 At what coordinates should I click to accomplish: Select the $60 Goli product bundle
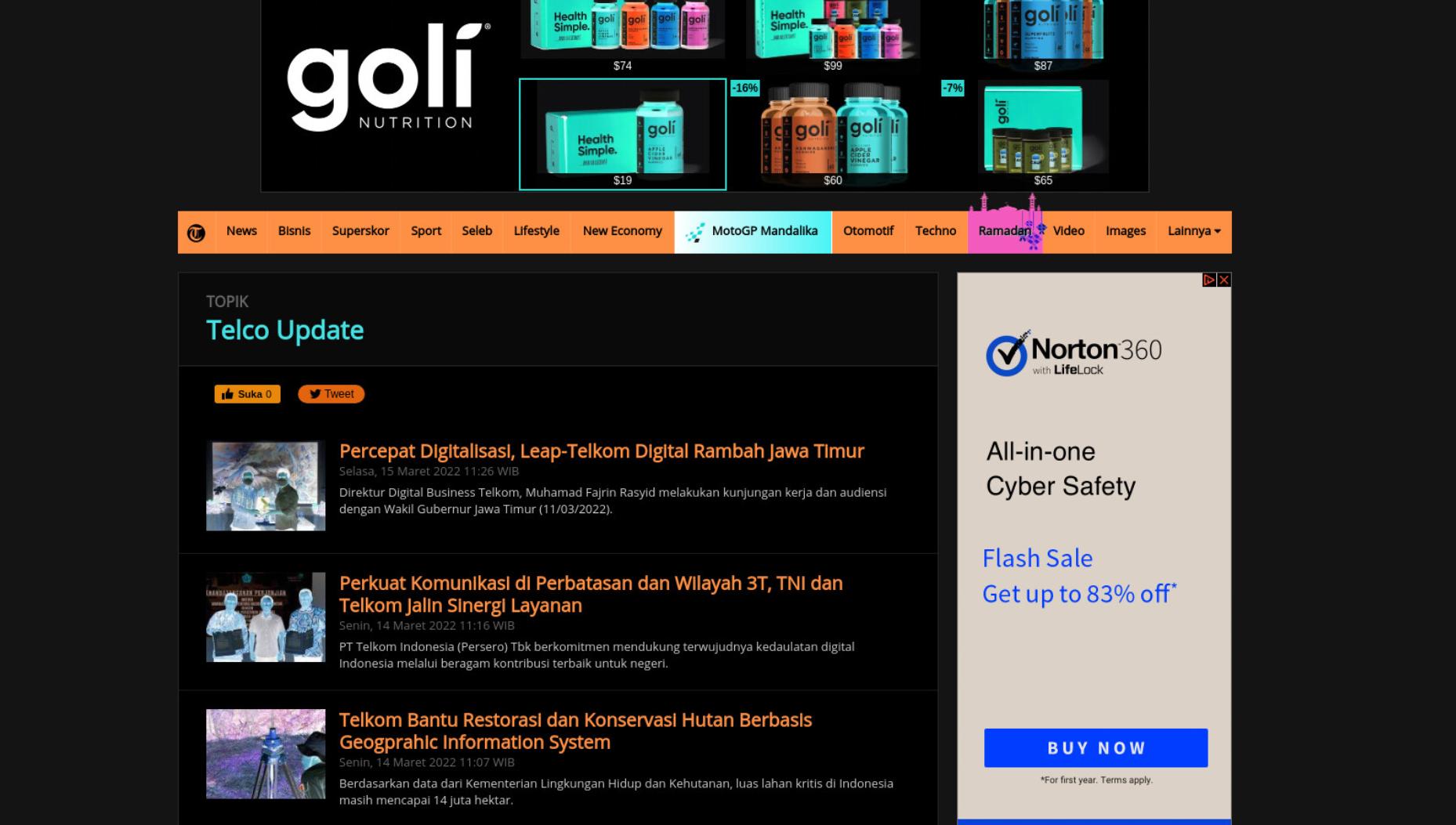(833, 134)
